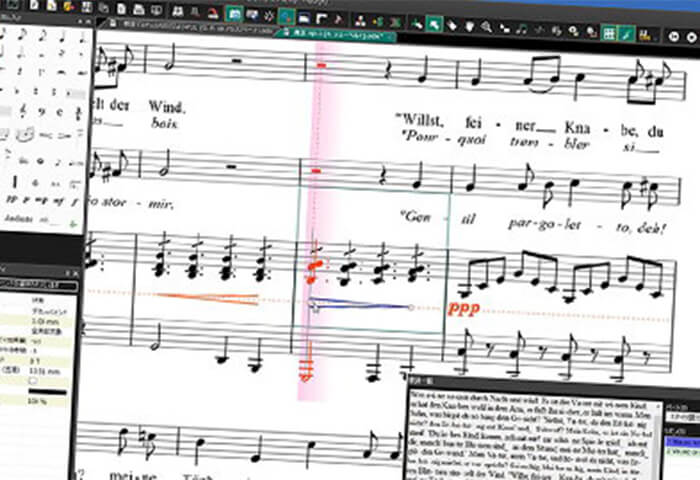Pick the pp dynamic in palette

(11, 200)
